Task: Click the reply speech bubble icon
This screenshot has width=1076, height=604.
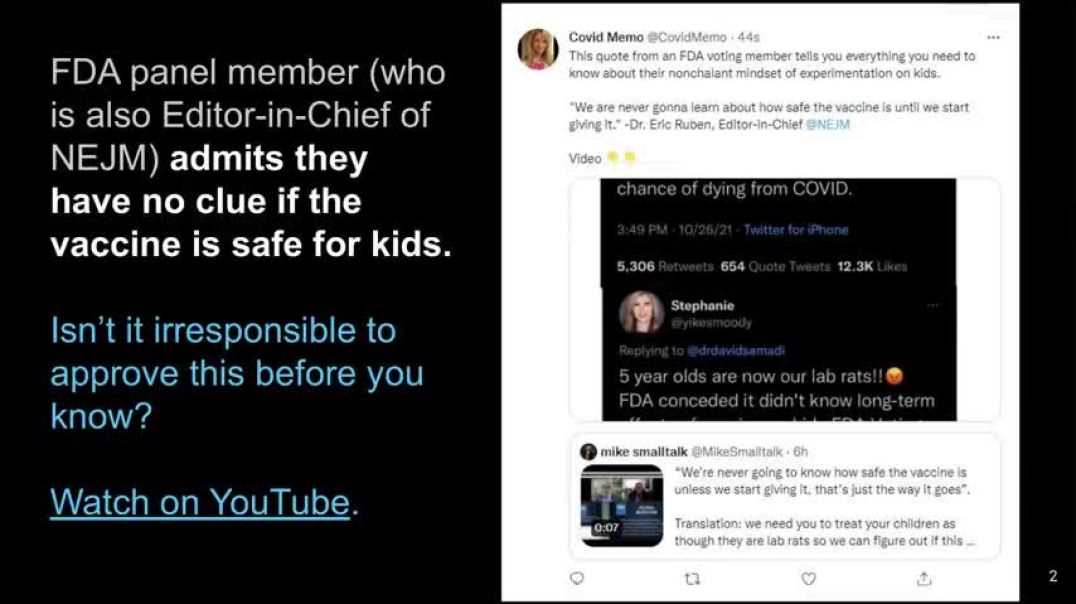Action: click(577, 579)
